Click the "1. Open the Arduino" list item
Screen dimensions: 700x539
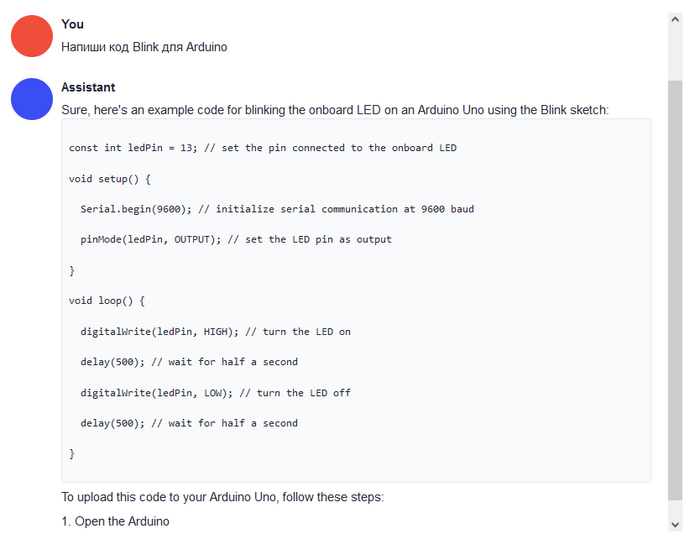(x=115, y=521)
